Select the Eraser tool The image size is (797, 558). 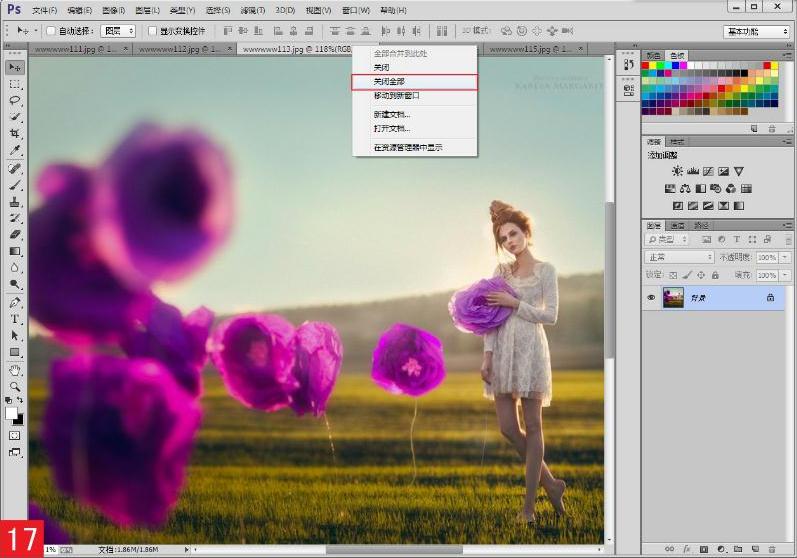click(15, 235)
